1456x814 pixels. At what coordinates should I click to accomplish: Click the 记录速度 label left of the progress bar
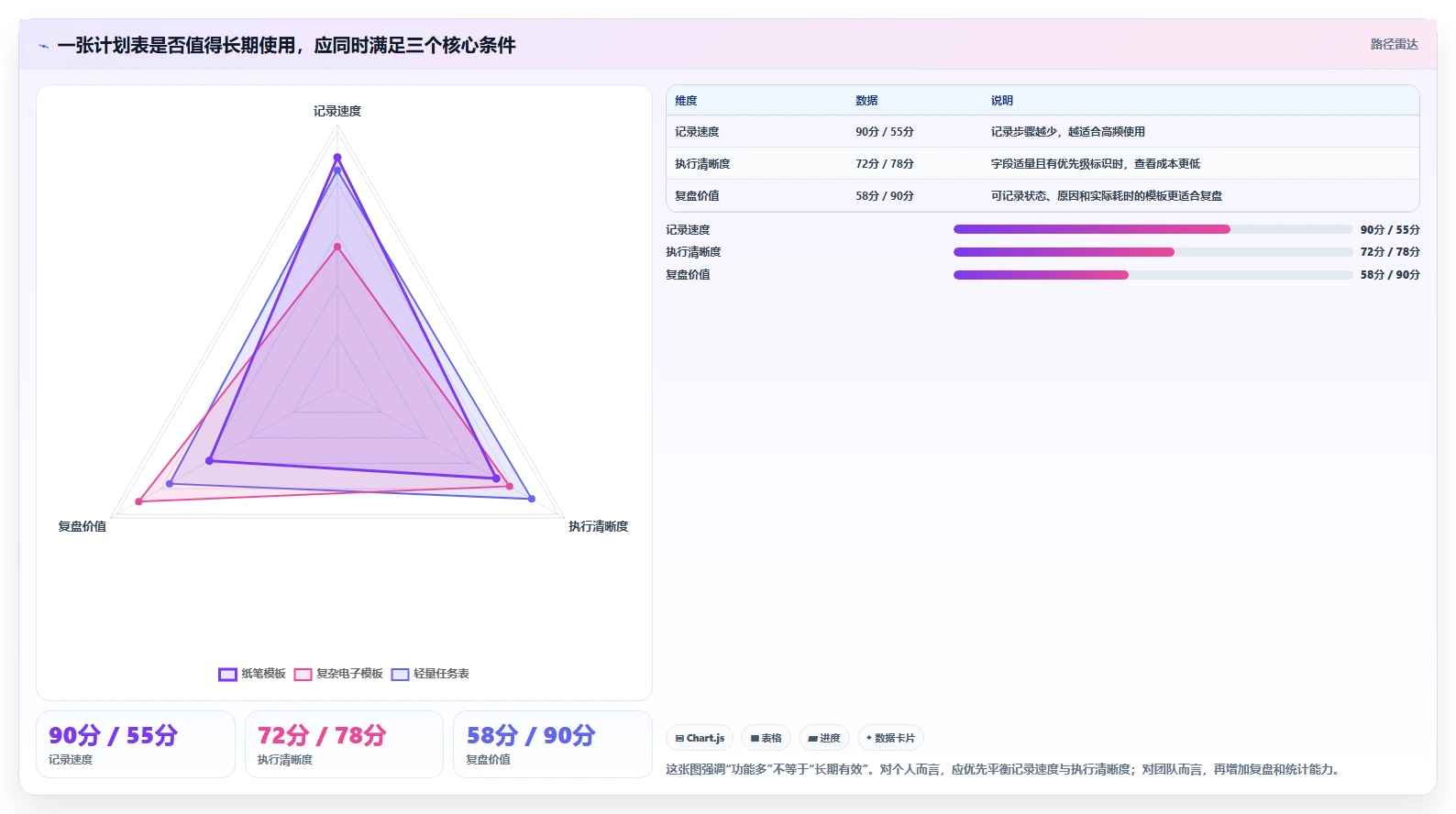tap(688, 230)
